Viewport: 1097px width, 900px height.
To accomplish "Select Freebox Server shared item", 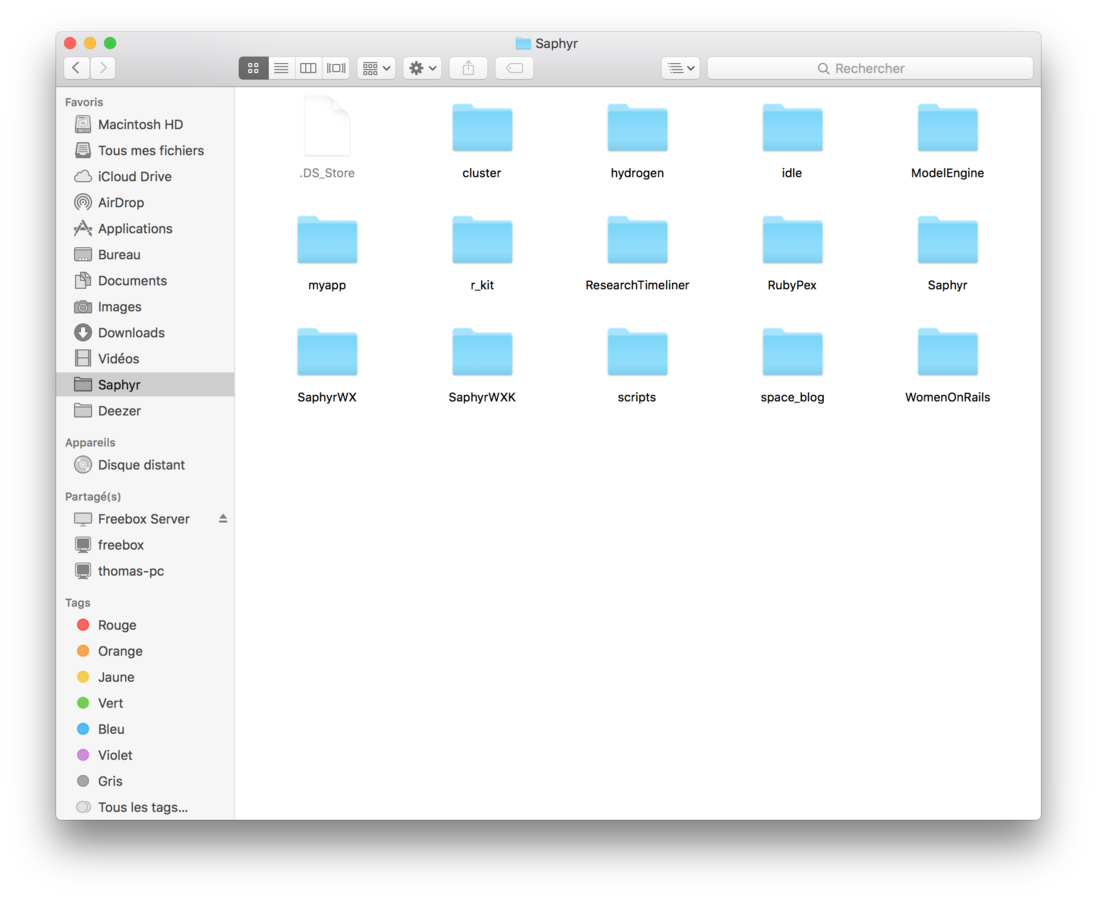I will 143,519.
